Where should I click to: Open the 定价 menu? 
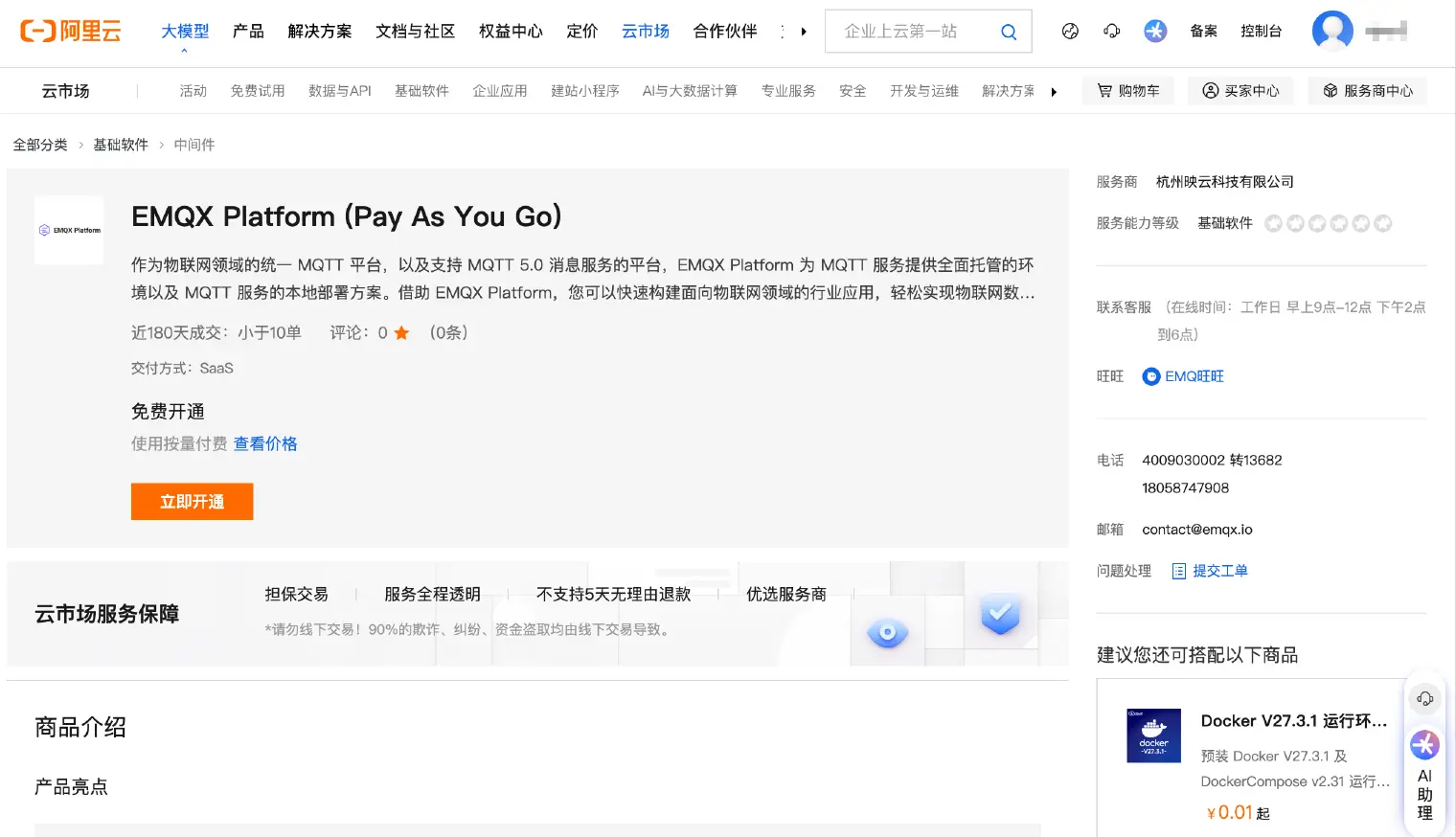[581, 32]
